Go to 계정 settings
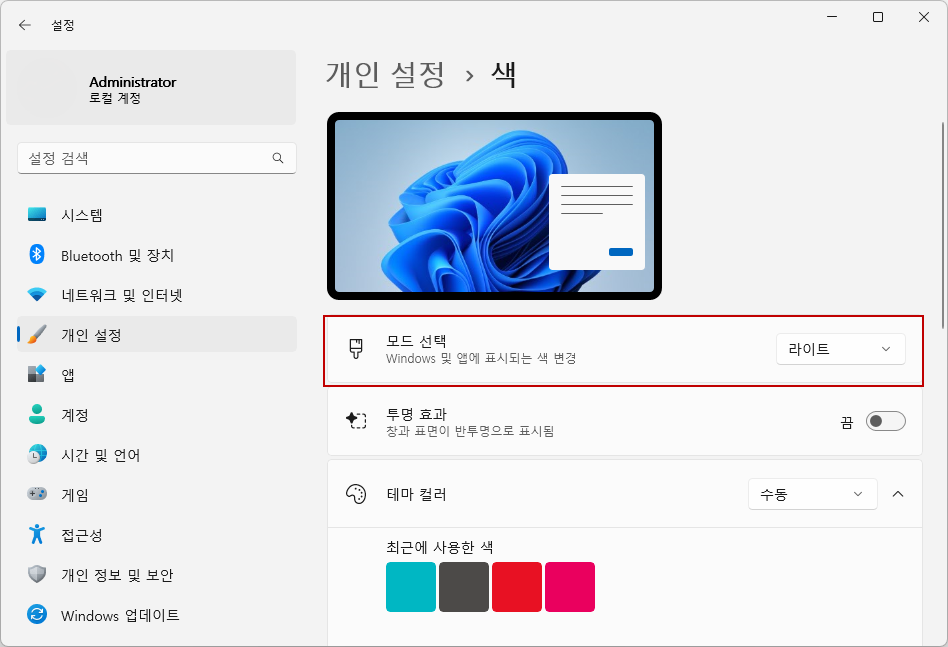The width and height of the screenshot is (948, 647). [x=157, y=414]
